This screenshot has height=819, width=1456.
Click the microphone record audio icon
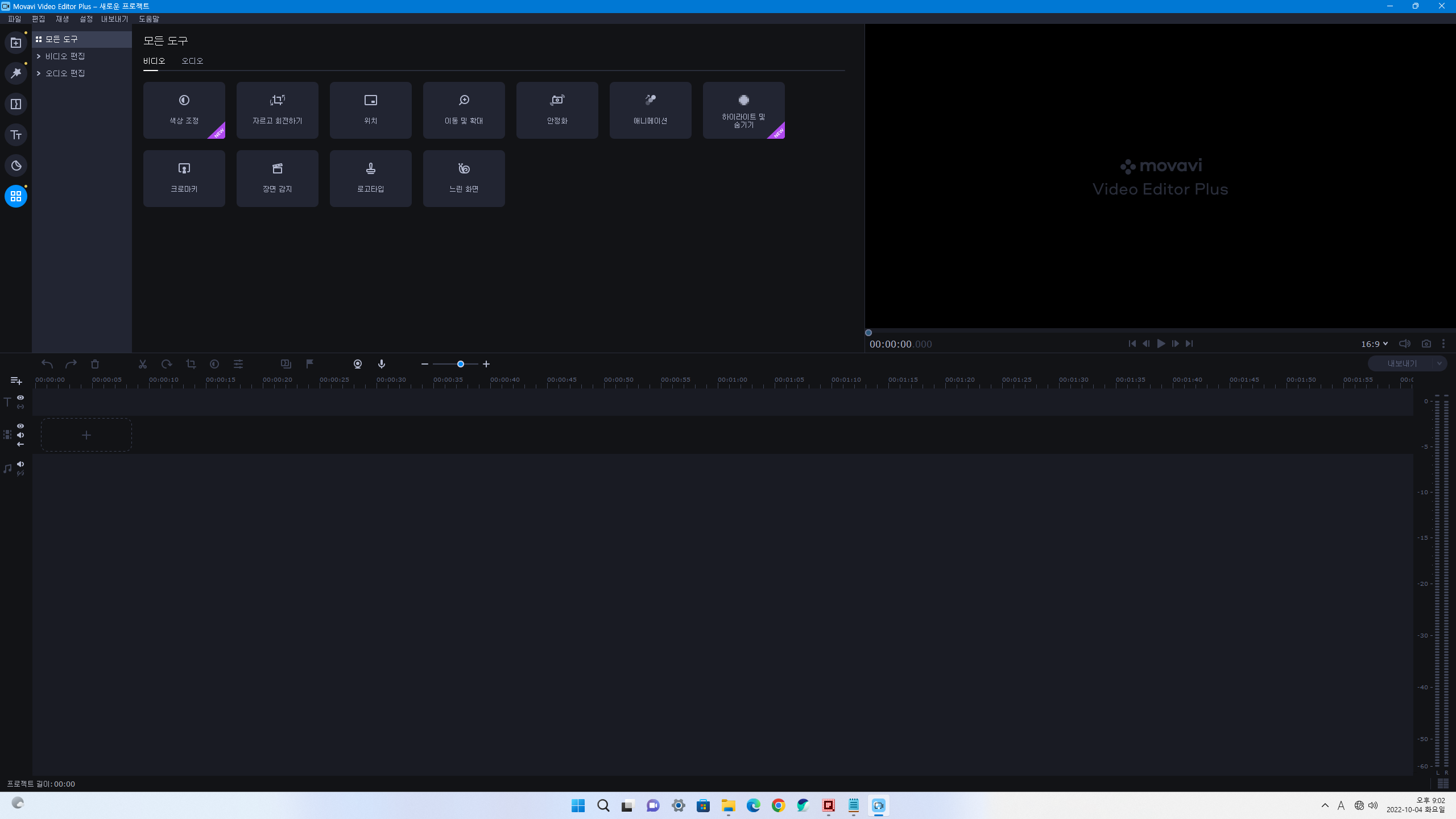click(x=382, y=364)
